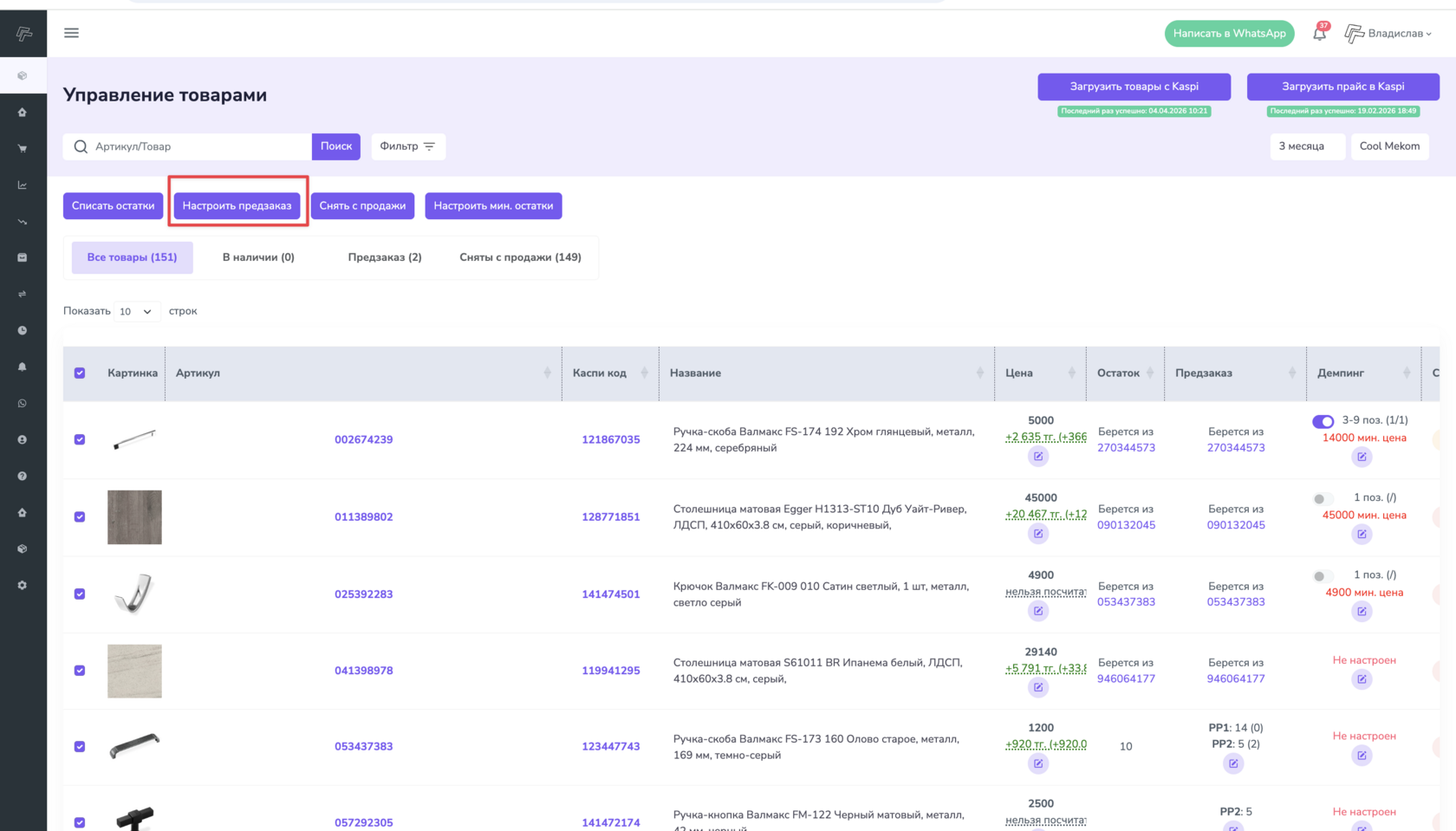Screen dimensions: 1456x831
Task: Disable demping toggle for Ручка-скоба FS-174
Action: click(x=1323, y=422)
